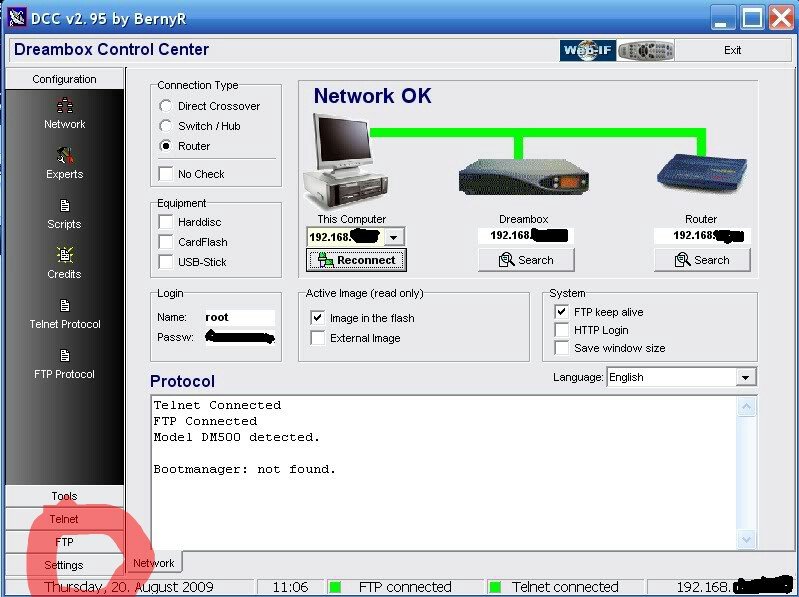
Task: Toggle Image in the flash checkbox
Action: pyautogui.click(x=317, y=318)
